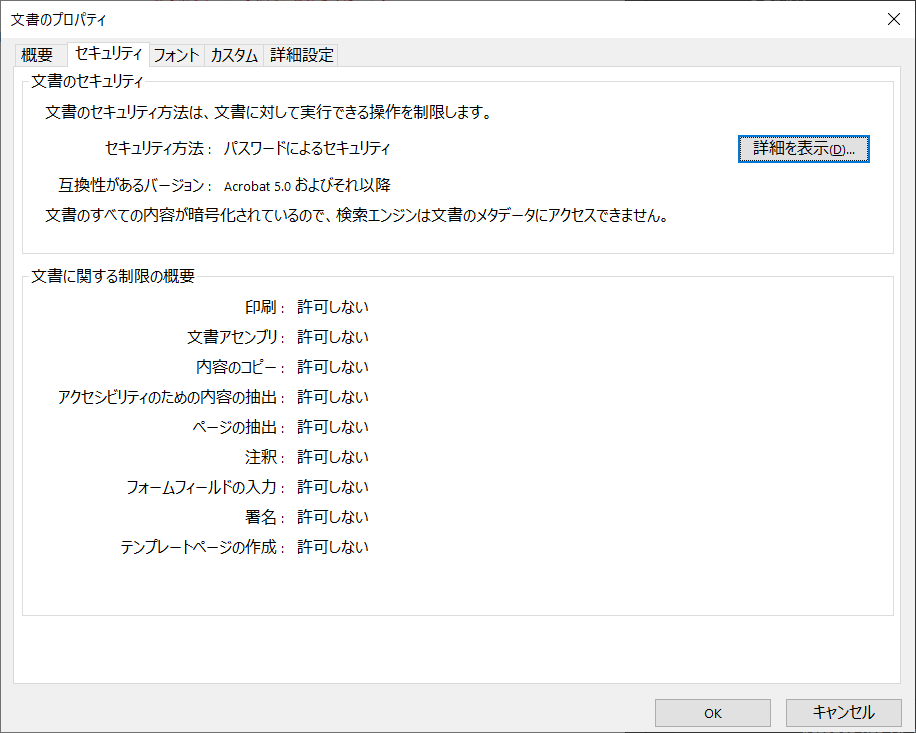The width and height of the screenshot is (916, 733).
Task: Click the encrypted metadata notice sentence
Action: click(x=357, y=216)
